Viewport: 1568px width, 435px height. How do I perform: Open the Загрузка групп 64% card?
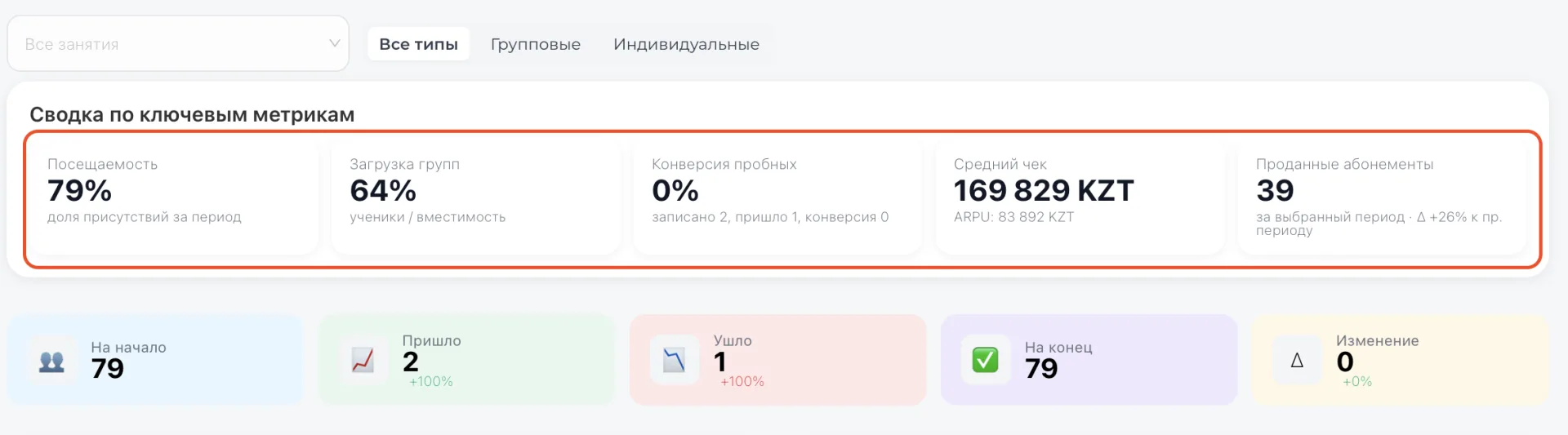[476, 197]
